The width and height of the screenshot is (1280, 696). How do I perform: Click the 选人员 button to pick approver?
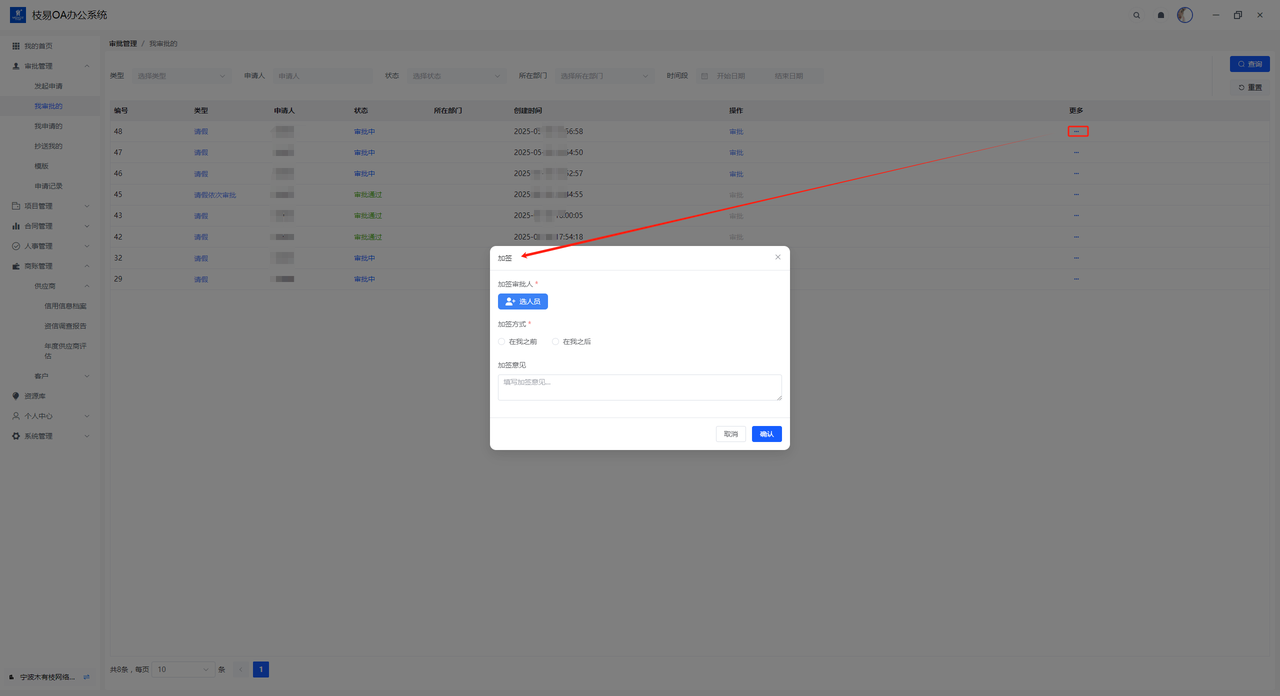[523, 301]
